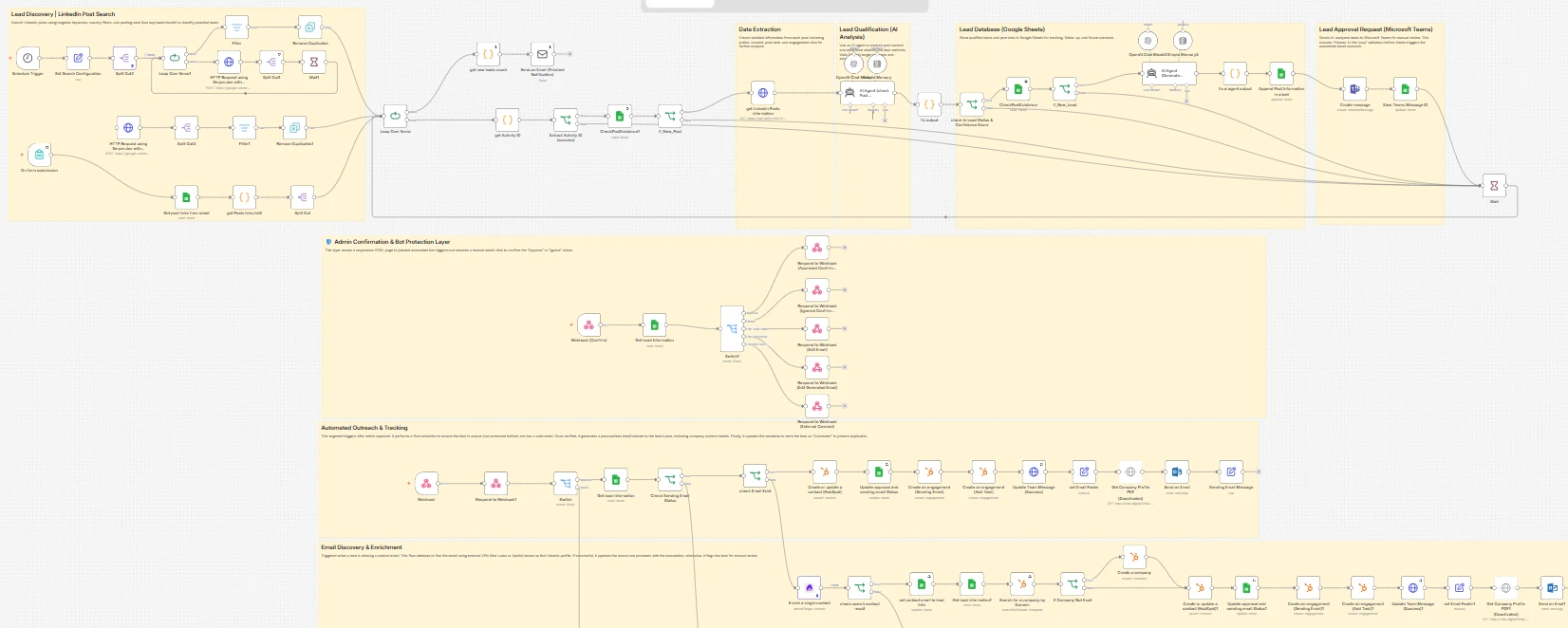Open the On form submission trigger node
Screen dimensions: 1568x628
coord(39,155)
